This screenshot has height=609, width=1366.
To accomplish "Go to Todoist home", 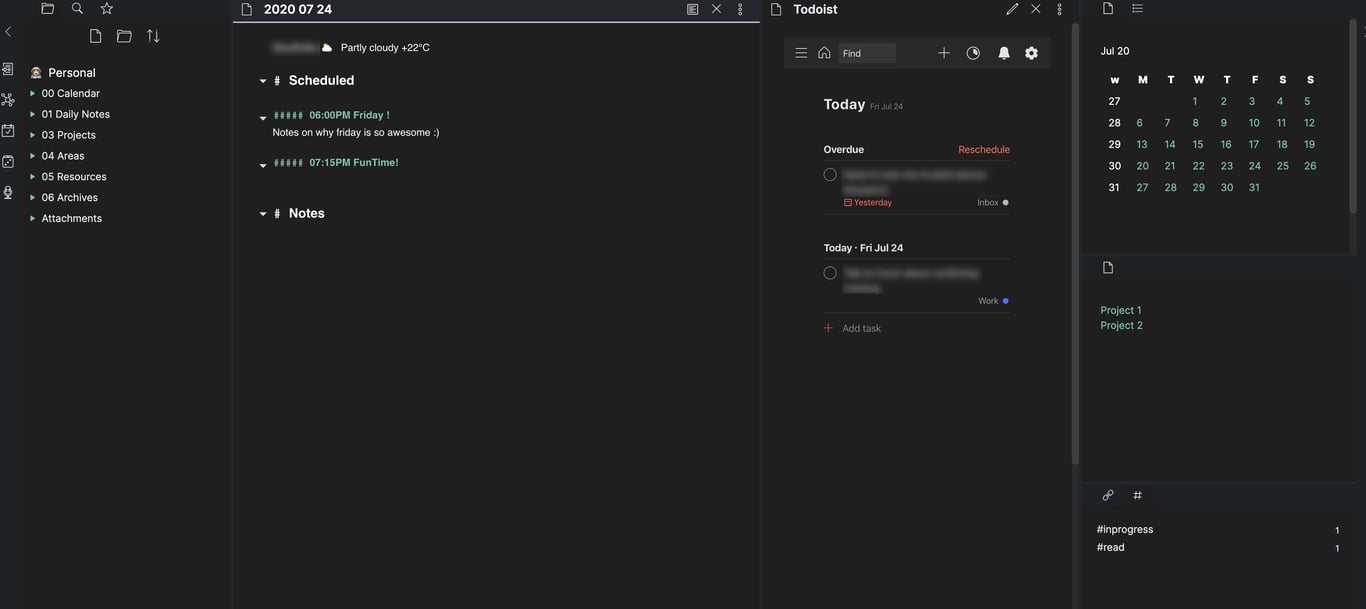I will tap(824, 53).
